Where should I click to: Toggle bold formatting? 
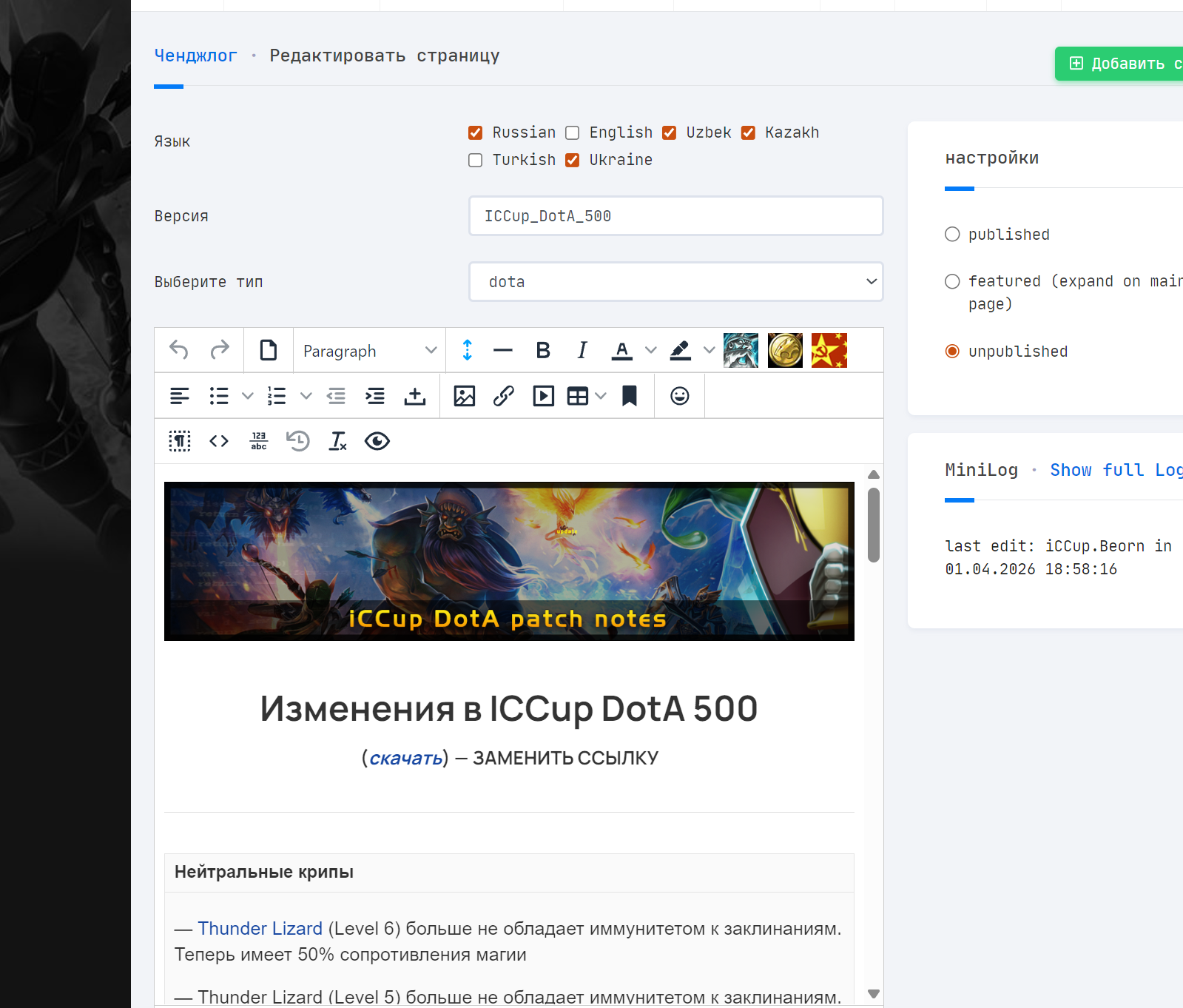543,350
